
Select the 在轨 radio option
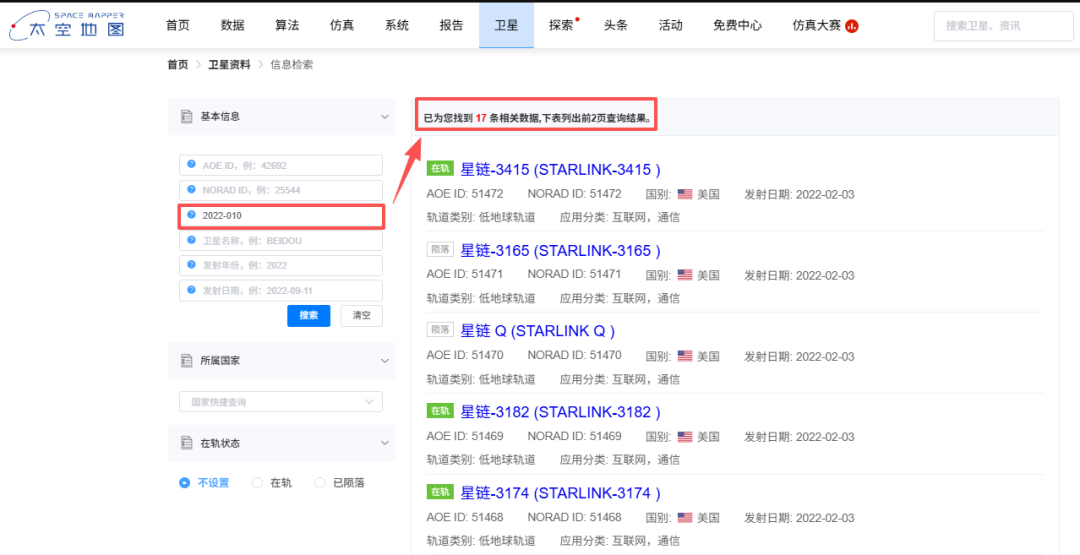(x=257, y=483)
